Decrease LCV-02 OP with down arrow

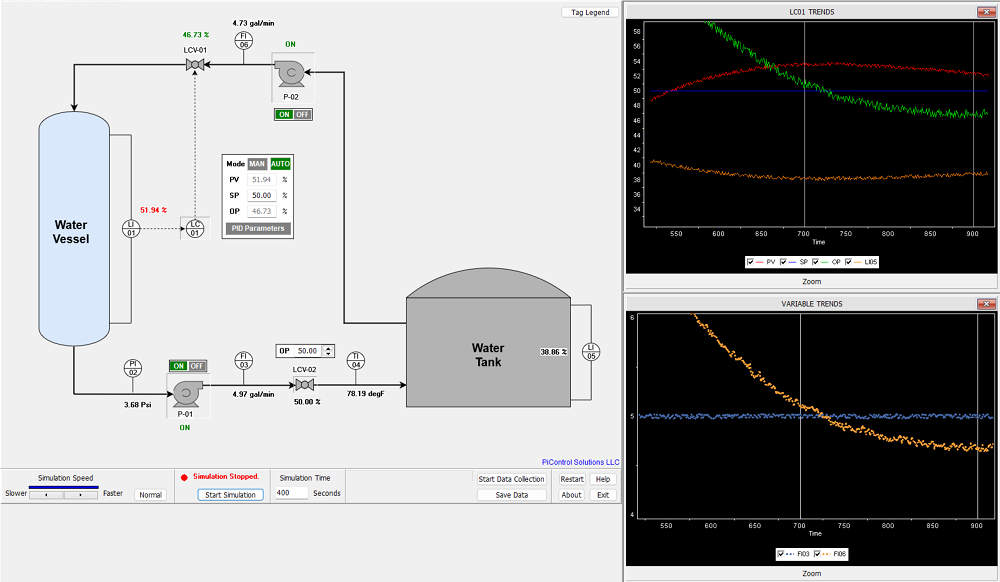pos(328,354)
